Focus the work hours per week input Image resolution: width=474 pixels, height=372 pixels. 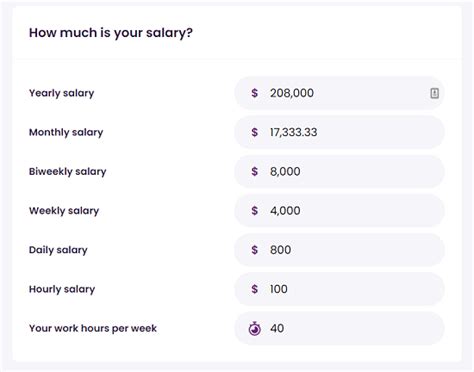click(339, 329)
